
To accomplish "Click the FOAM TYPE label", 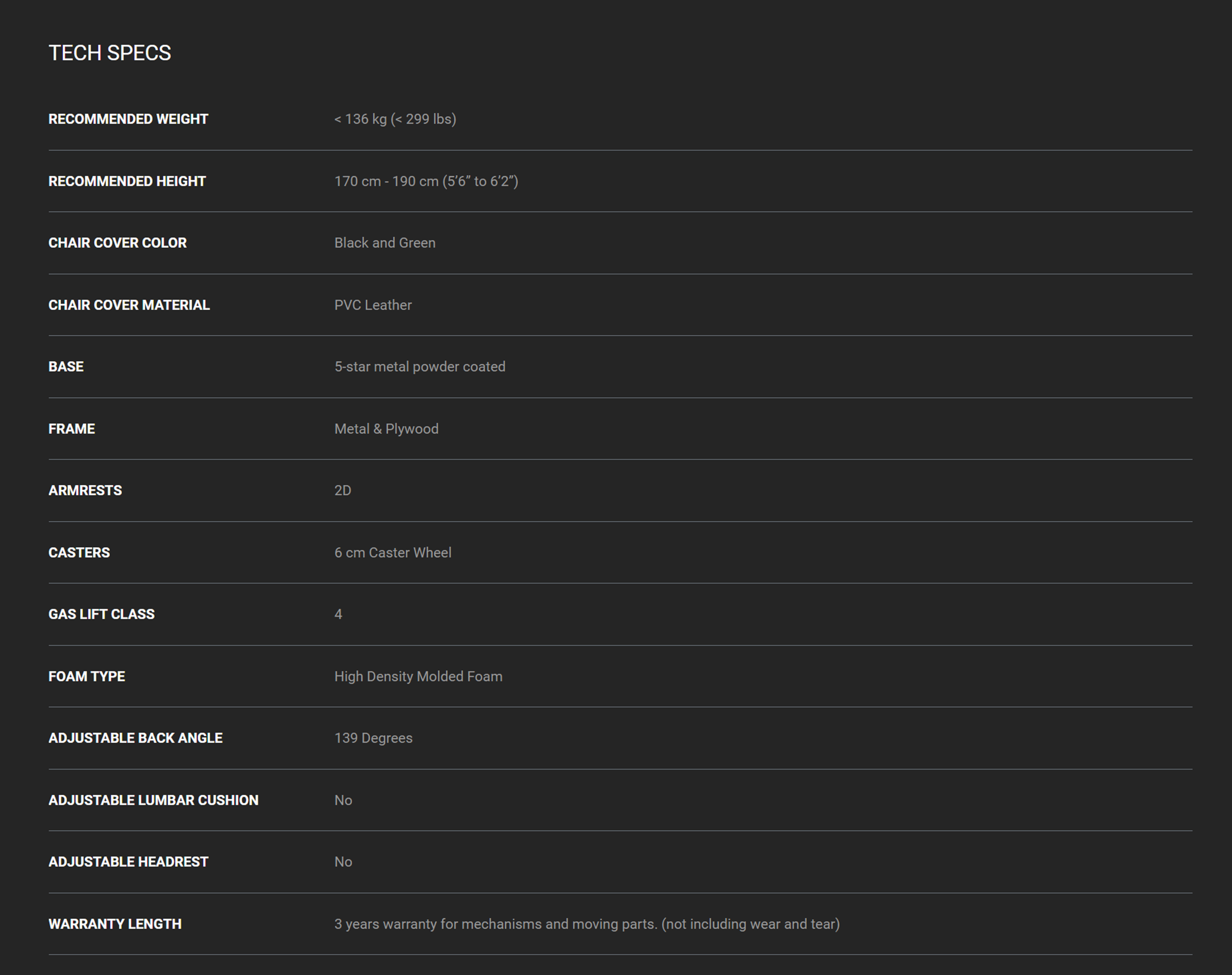I will (87, 676).
